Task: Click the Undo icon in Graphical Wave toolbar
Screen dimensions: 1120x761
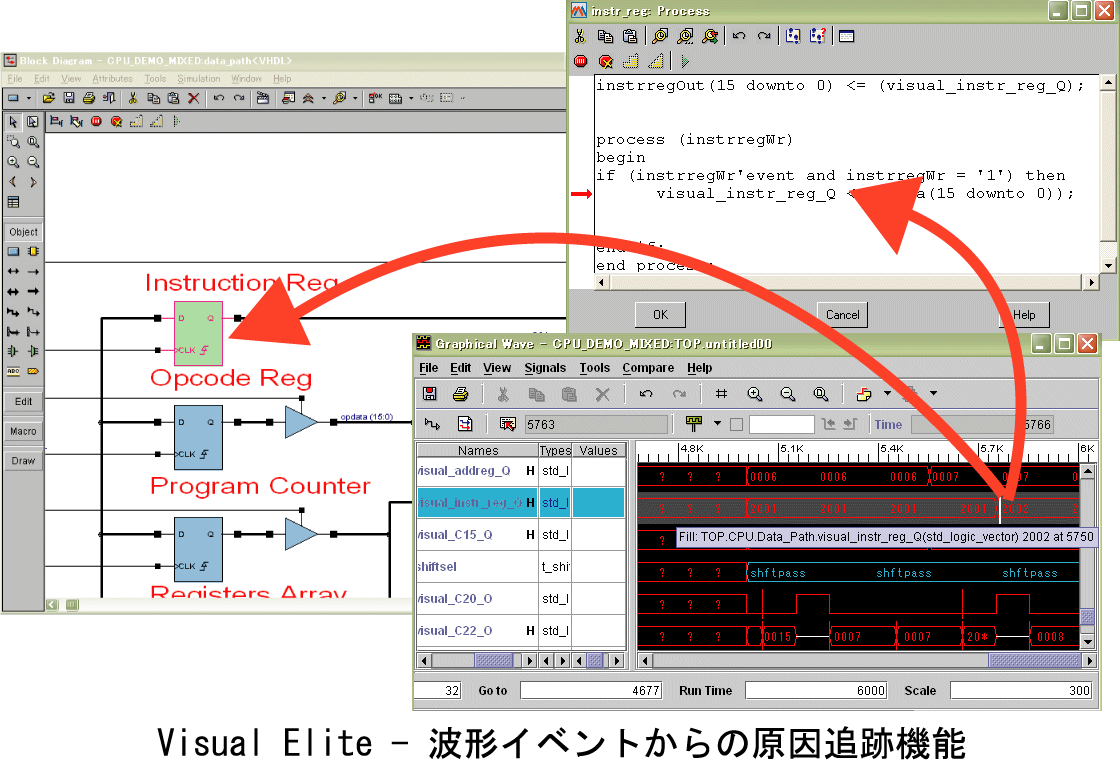Action: [646, 394]
